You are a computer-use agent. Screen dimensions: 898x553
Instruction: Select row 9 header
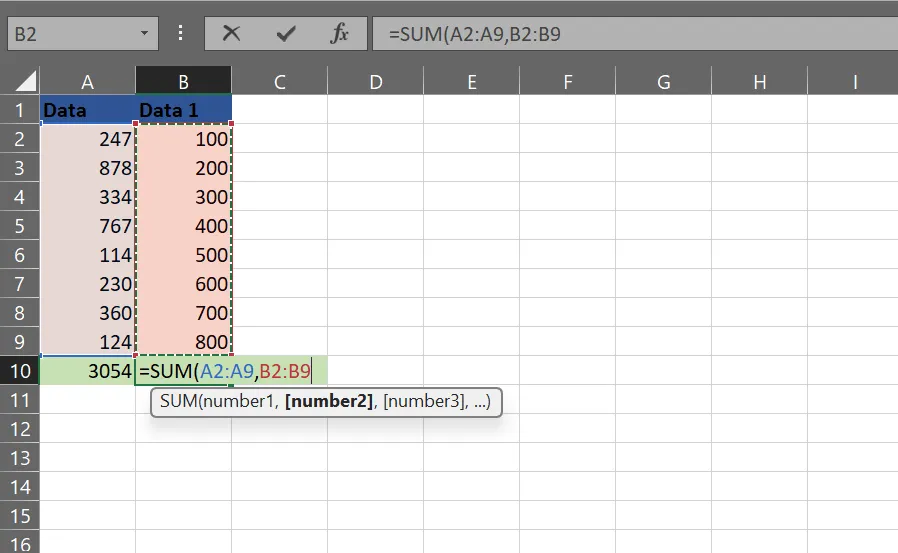pyautogui.click(x=19, y=342)
